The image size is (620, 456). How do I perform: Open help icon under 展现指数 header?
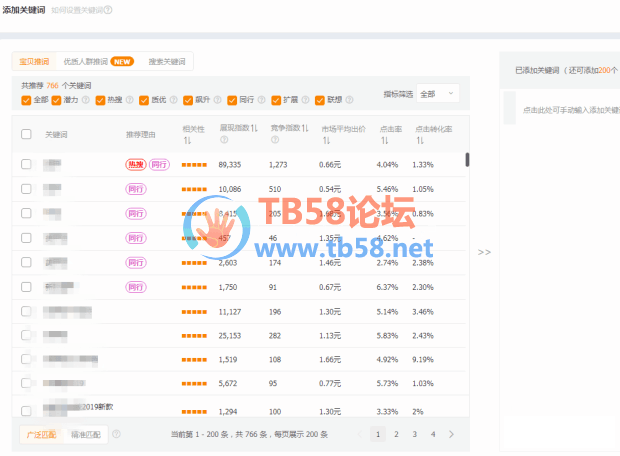pos(224,140)
